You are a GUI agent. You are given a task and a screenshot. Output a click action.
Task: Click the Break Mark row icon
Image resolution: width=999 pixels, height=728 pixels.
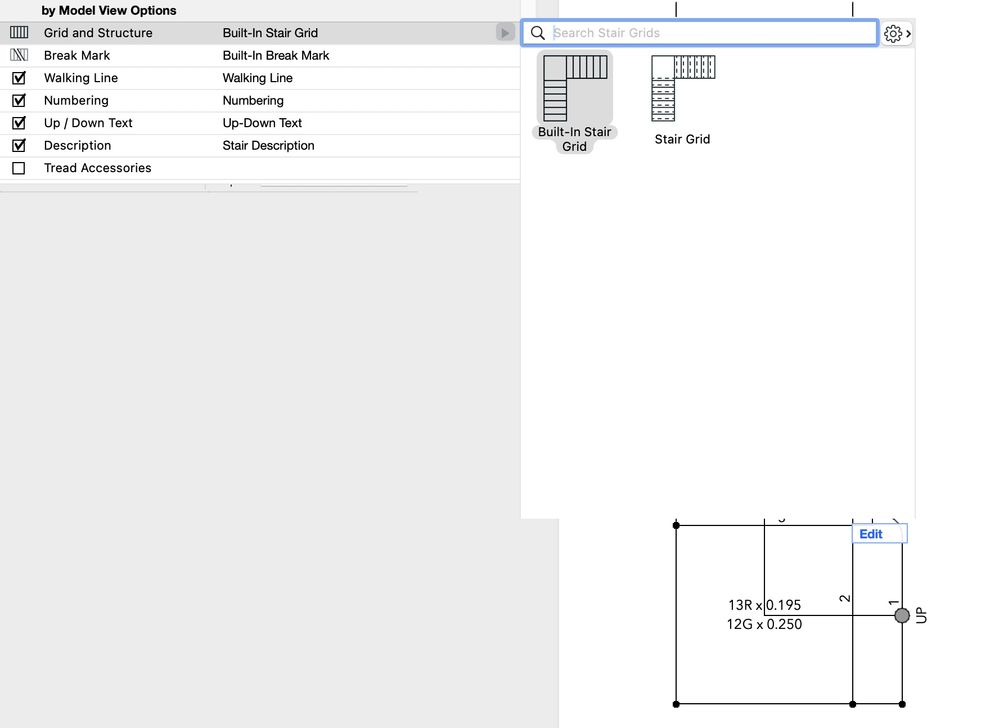[x=19, y=55]
